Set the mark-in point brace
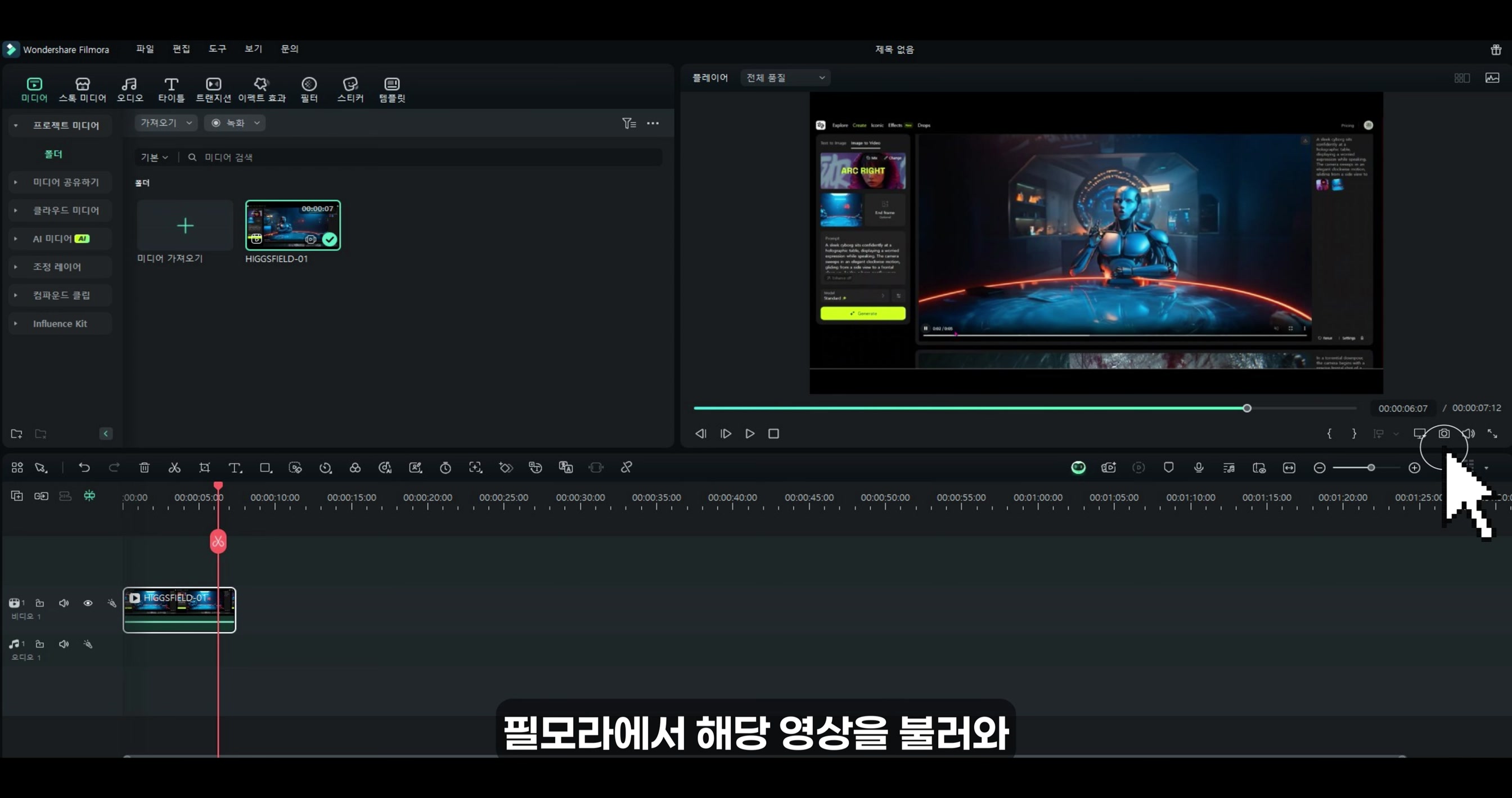The image size is (1512, 798). 1329,433
